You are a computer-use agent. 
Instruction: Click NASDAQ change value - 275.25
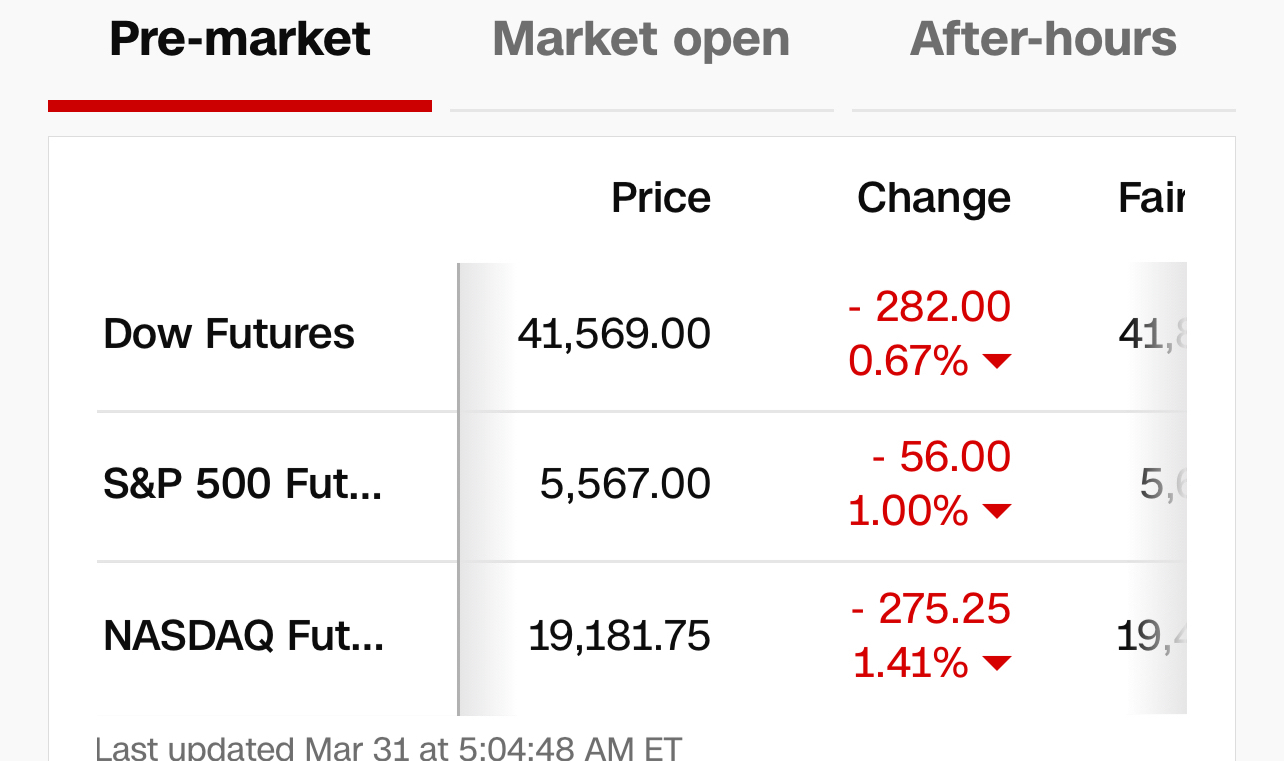(930, 609)
